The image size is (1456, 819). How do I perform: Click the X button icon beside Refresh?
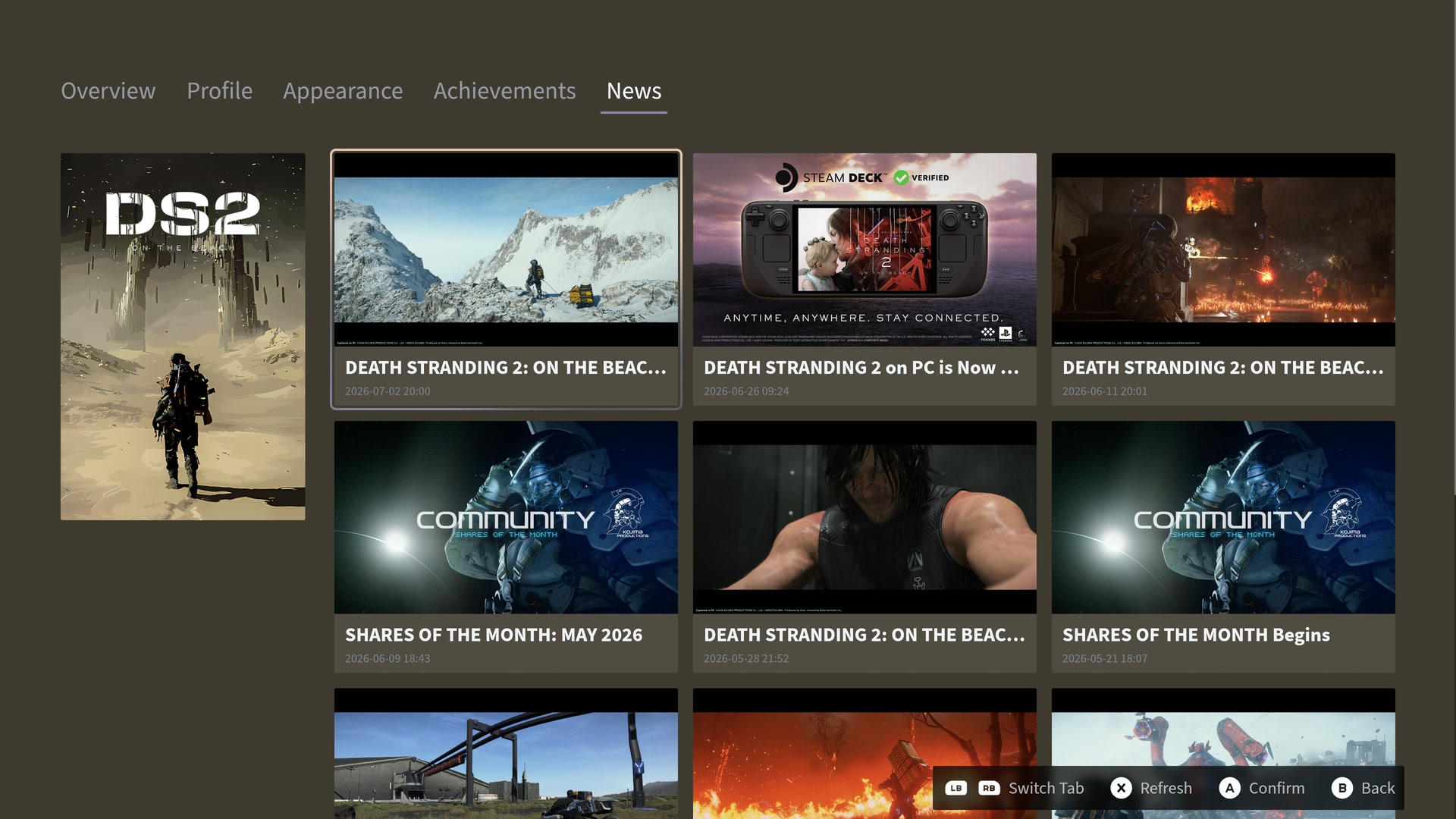1121,788
